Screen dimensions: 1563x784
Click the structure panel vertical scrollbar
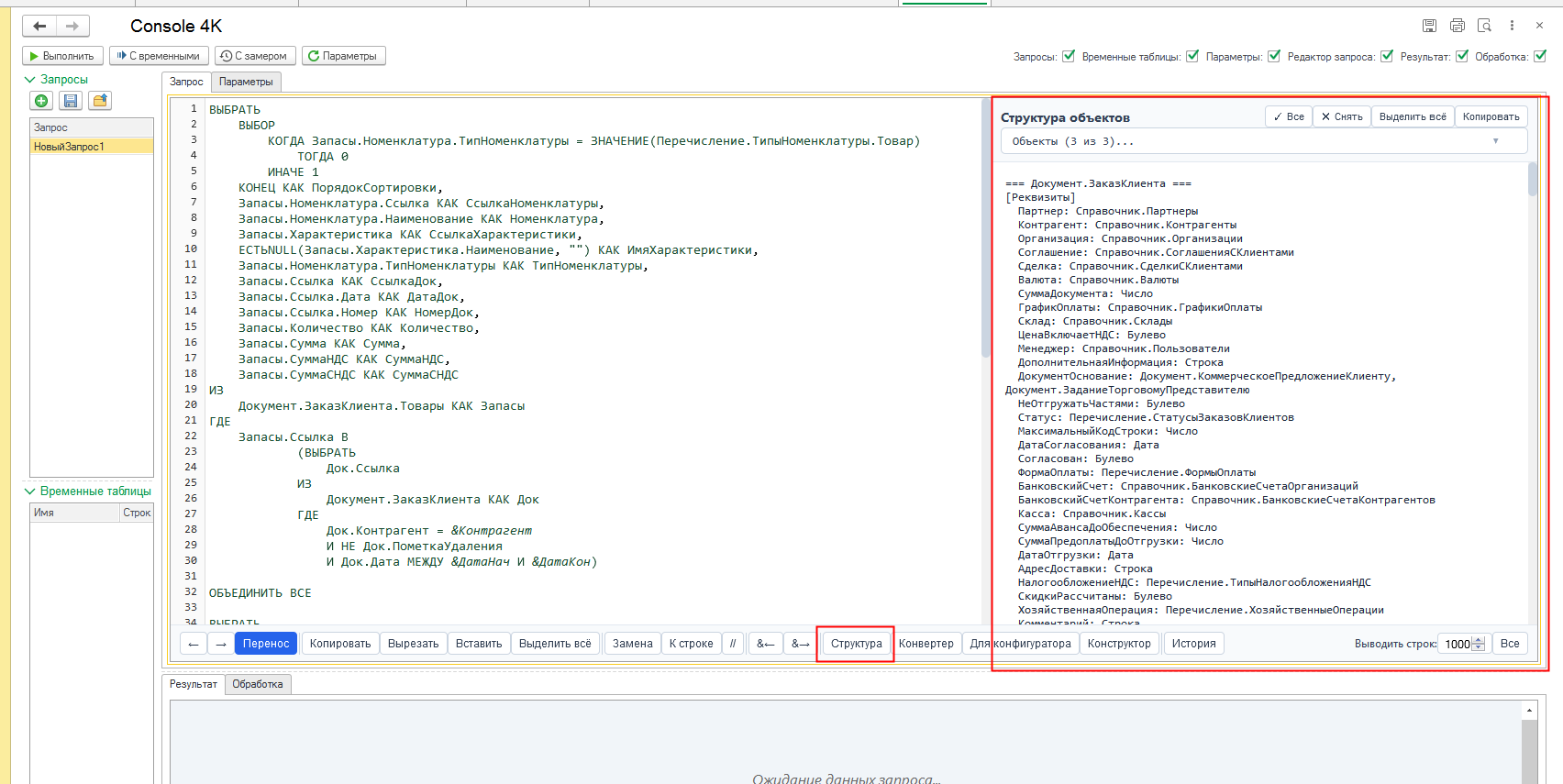[x=1533, y=392]
